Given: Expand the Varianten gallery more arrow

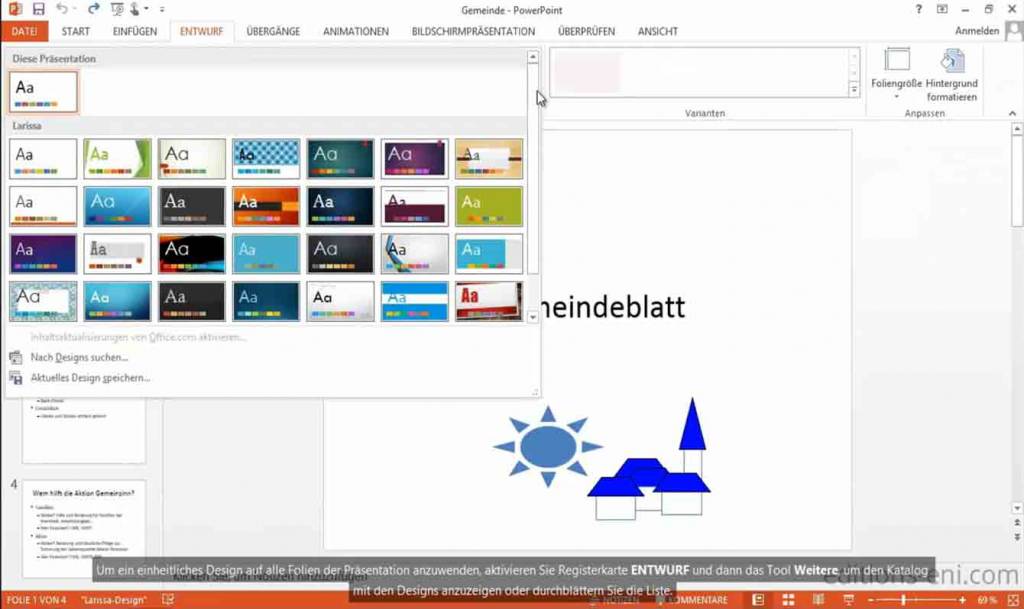Looking at the screenshot, I should [854, 90].
